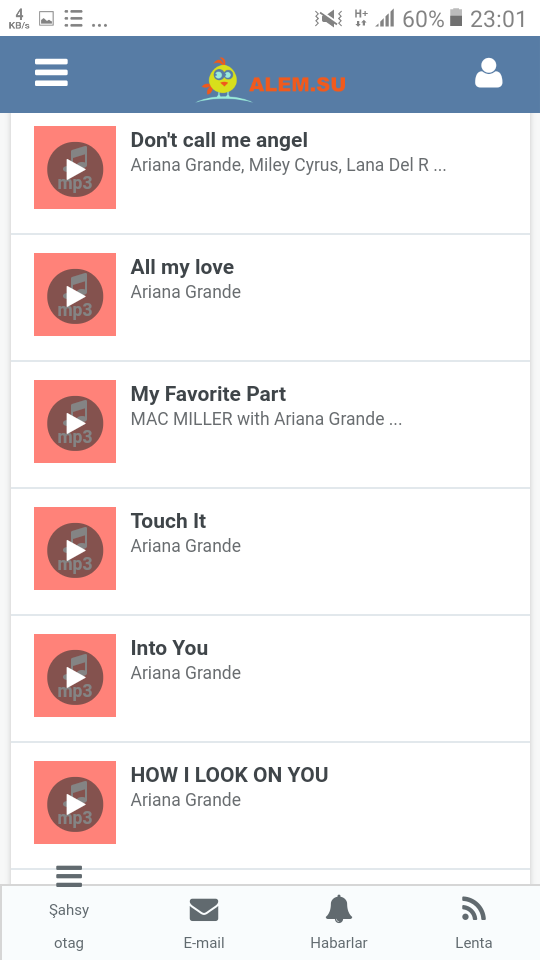This screenshot has width=540, height=960.
Task: Open the Into You song title
Action: pyautogui.click(x=169, y=648)
